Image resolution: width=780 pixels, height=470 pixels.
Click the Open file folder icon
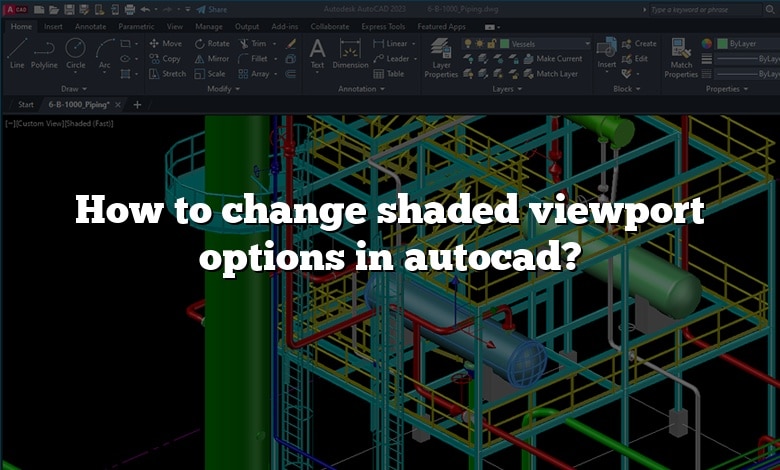pos(54,9)
